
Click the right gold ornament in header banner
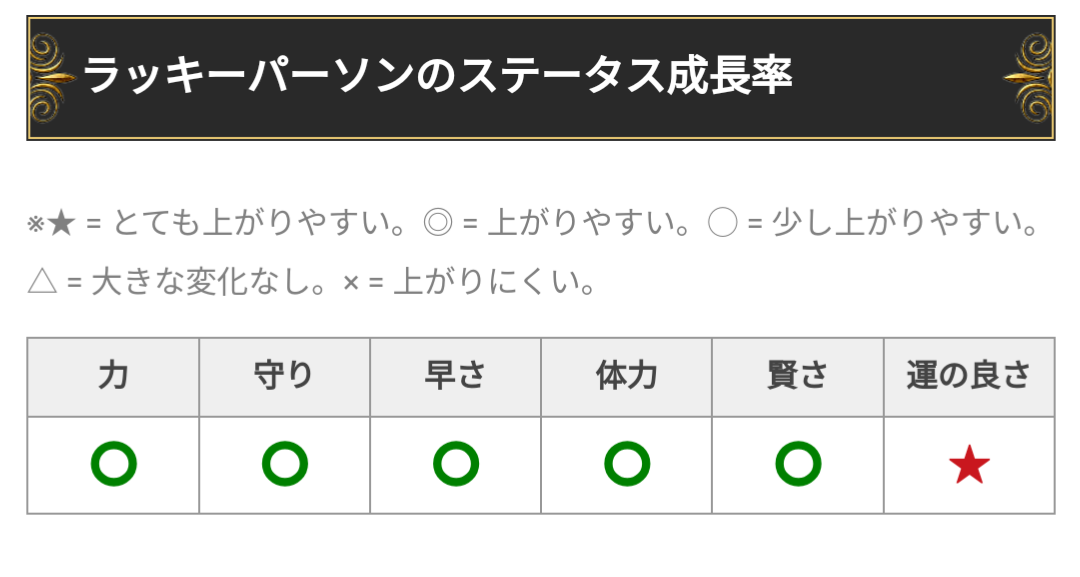[x=1028, y=78]
